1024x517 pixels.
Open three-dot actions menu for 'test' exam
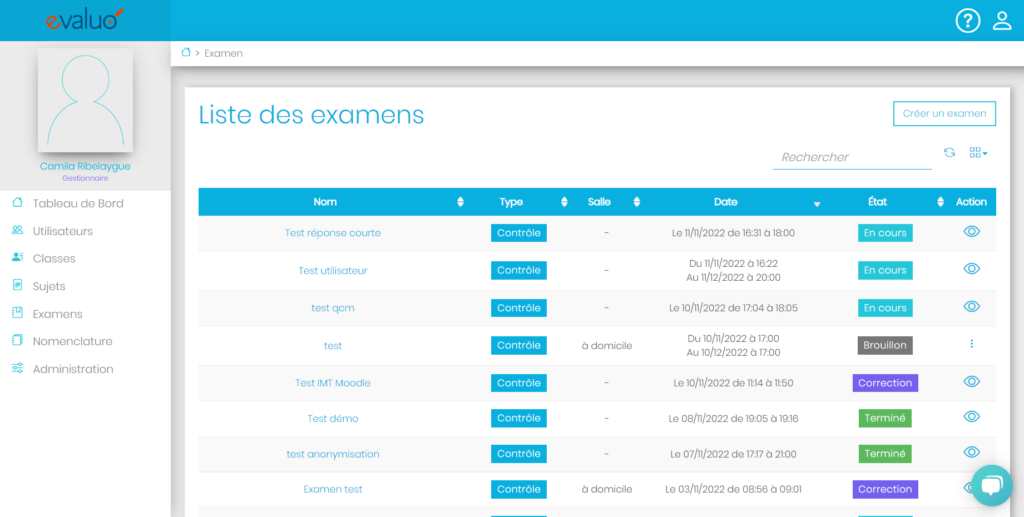click(971, 344)
